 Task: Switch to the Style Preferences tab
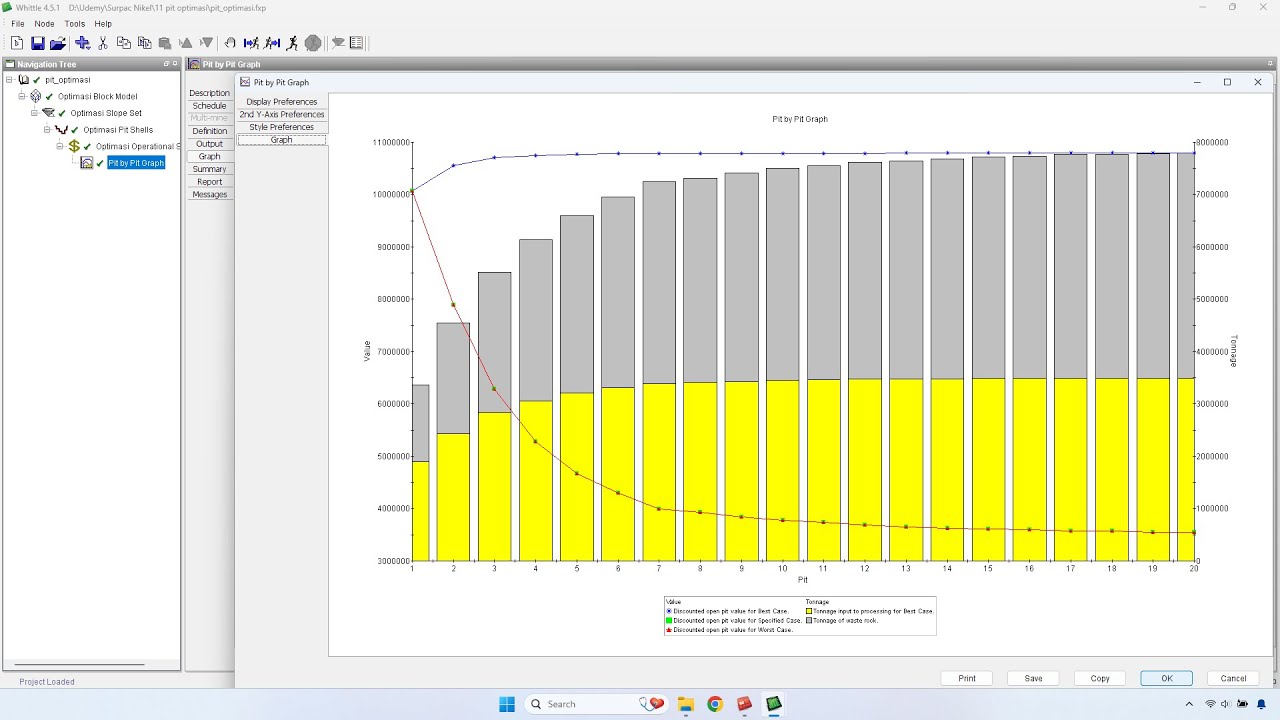282,127
